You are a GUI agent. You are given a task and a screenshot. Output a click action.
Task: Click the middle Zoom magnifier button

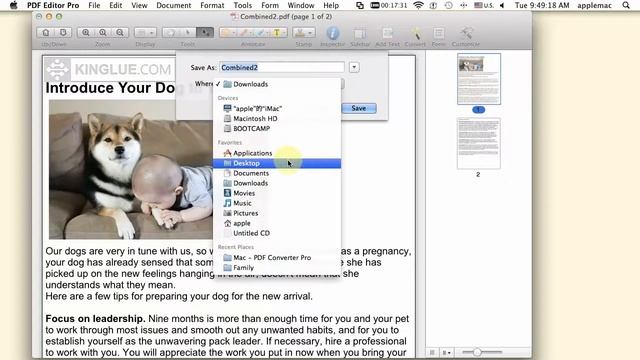click(x=103, y=33)
